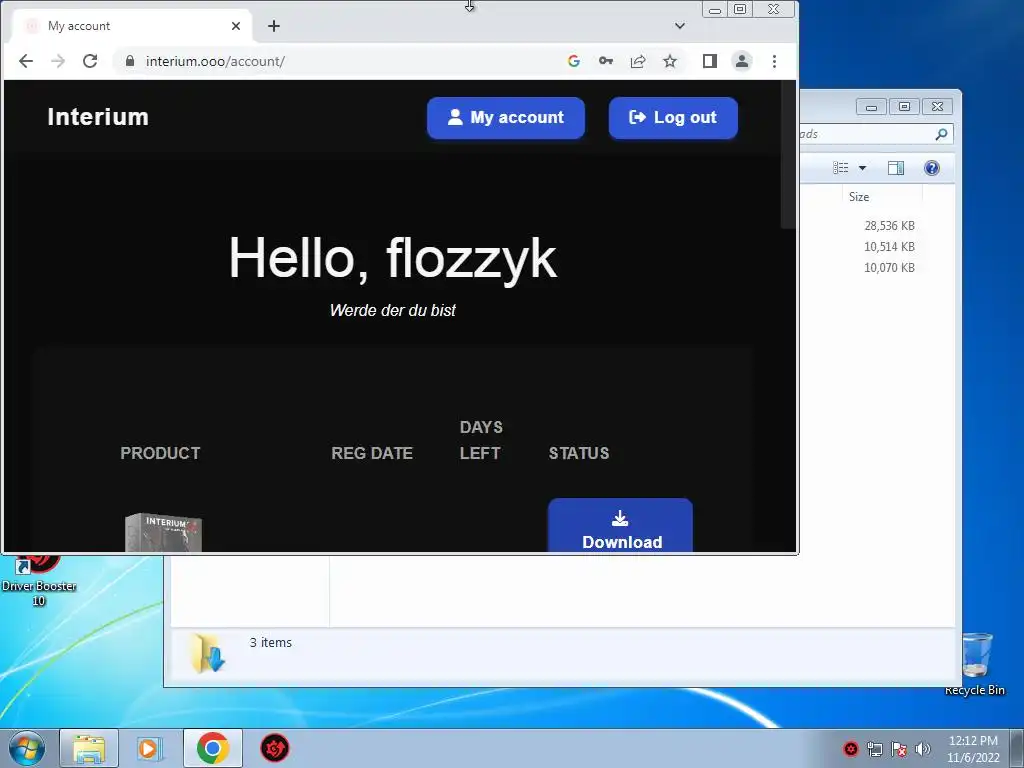Open a new Chrome tab
Screen dimensions: 1024x768
point(274,26)
